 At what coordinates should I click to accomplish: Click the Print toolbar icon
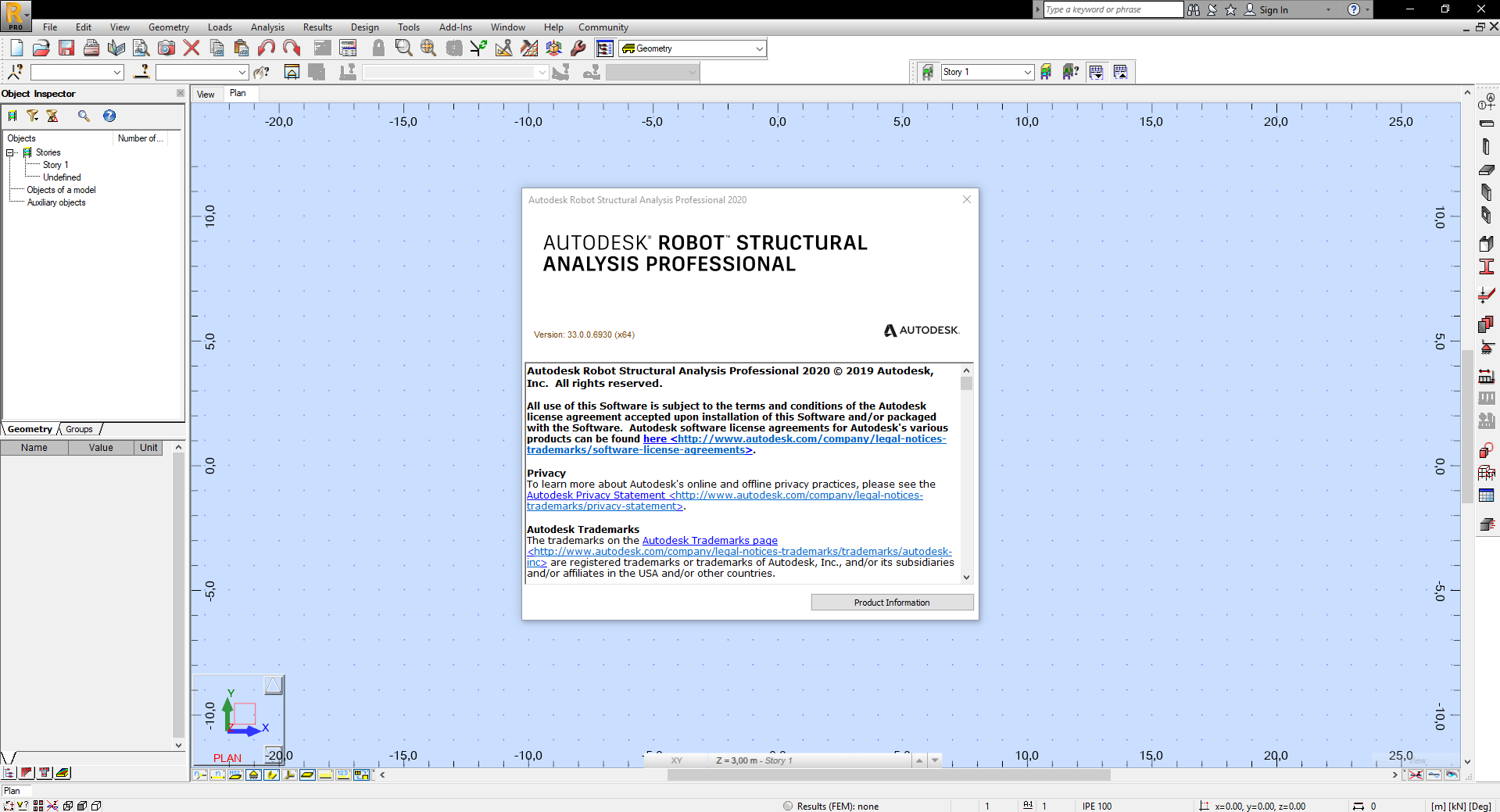(91, 48)
